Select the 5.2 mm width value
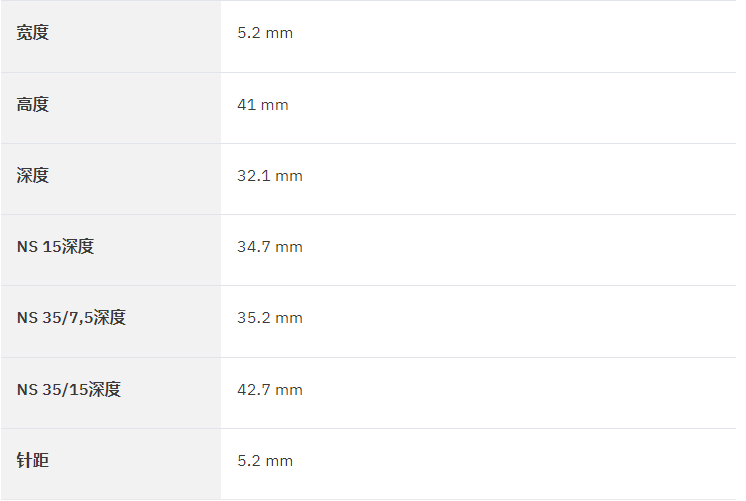The width and height of the screenshot is (746, 501). coord(265,33)
